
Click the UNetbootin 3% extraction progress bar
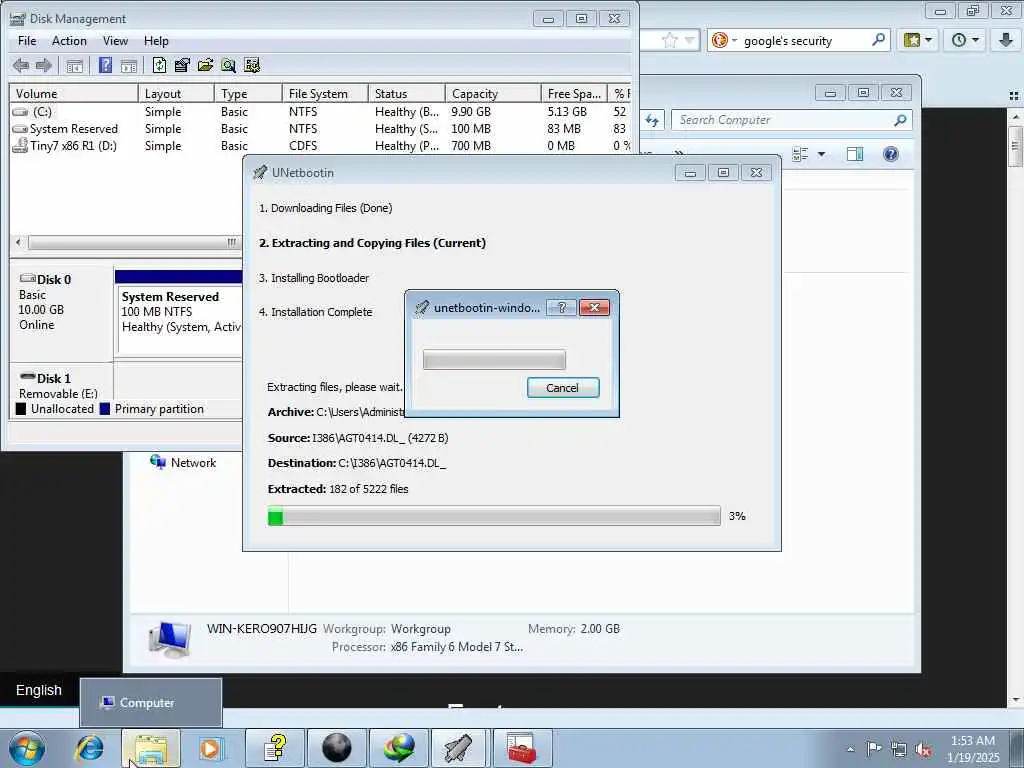click(x=494, y=516)
